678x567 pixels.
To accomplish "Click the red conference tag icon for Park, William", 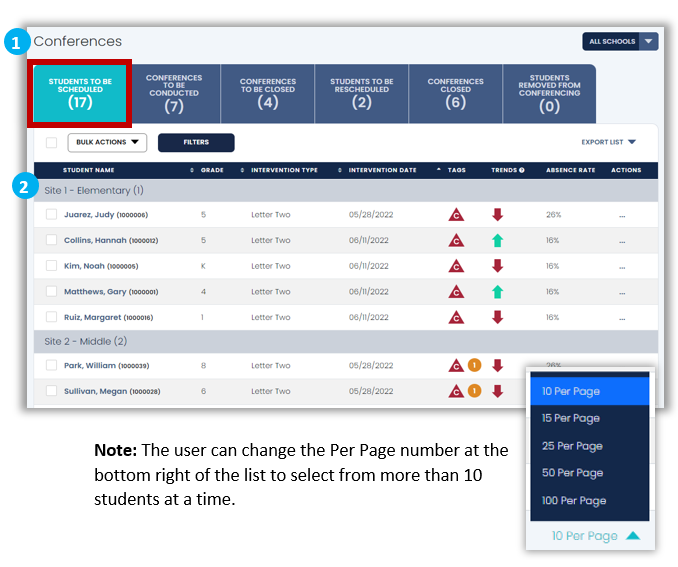I will point(456,365).
